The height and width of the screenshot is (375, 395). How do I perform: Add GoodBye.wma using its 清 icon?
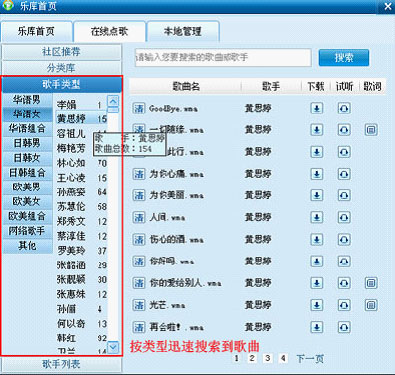(x=139, y=108)
